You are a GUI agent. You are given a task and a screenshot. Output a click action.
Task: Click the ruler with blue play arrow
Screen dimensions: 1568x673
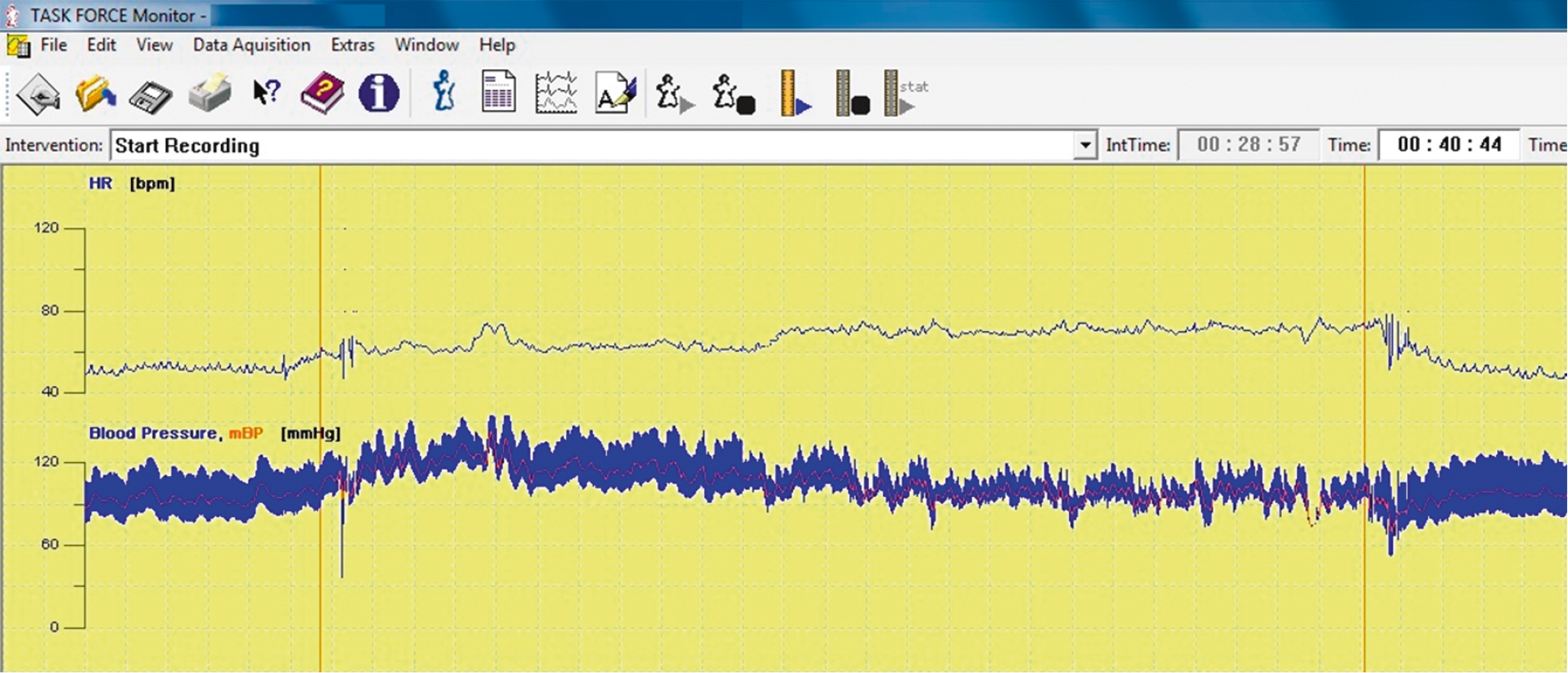(x=793, y=93)
